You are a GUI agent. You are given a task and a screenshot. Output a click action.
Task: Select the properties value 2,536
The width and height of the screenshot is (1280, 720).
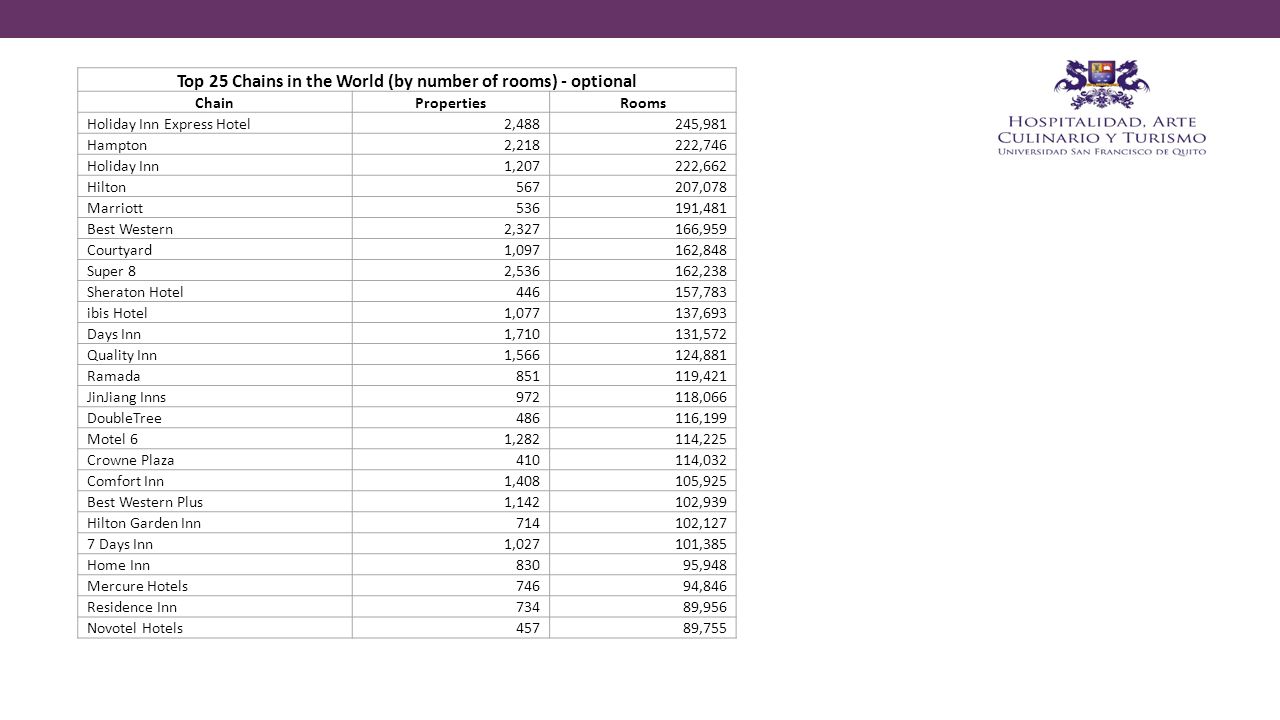click(521, 271)
